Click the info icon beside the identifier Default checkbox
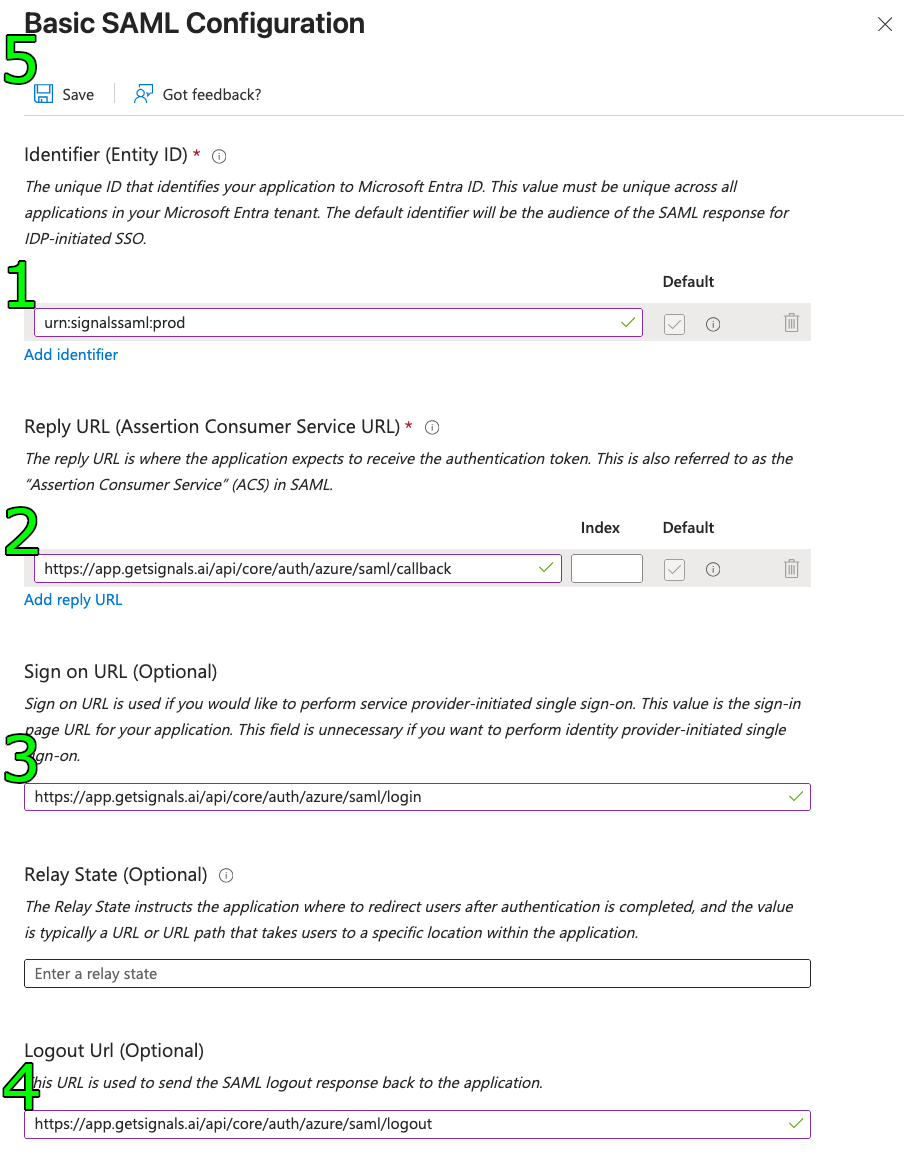This screenshot has width=919, height=1158. click(712, 323)
